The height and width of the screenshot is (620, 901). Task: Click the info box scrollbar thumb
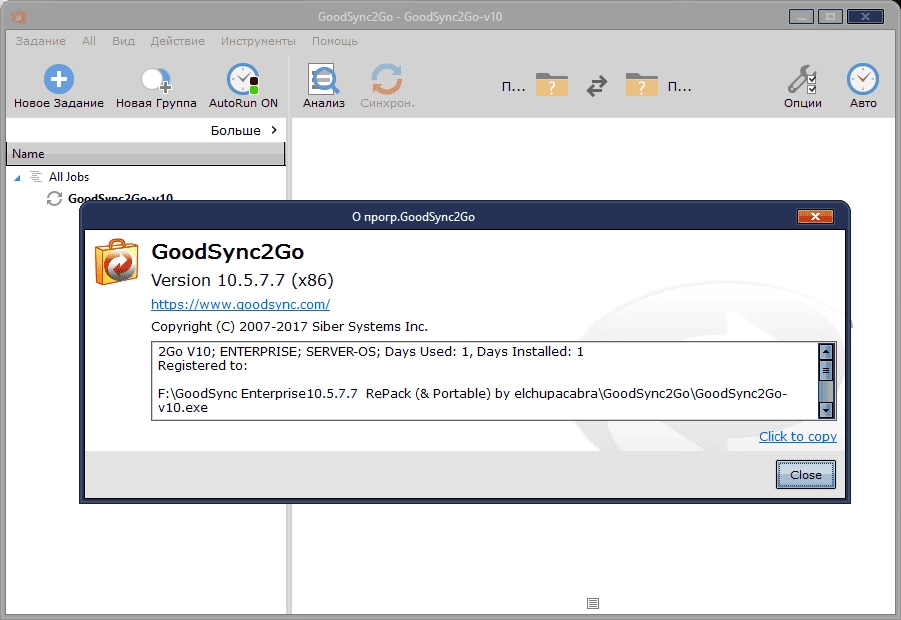pos(826,371)
